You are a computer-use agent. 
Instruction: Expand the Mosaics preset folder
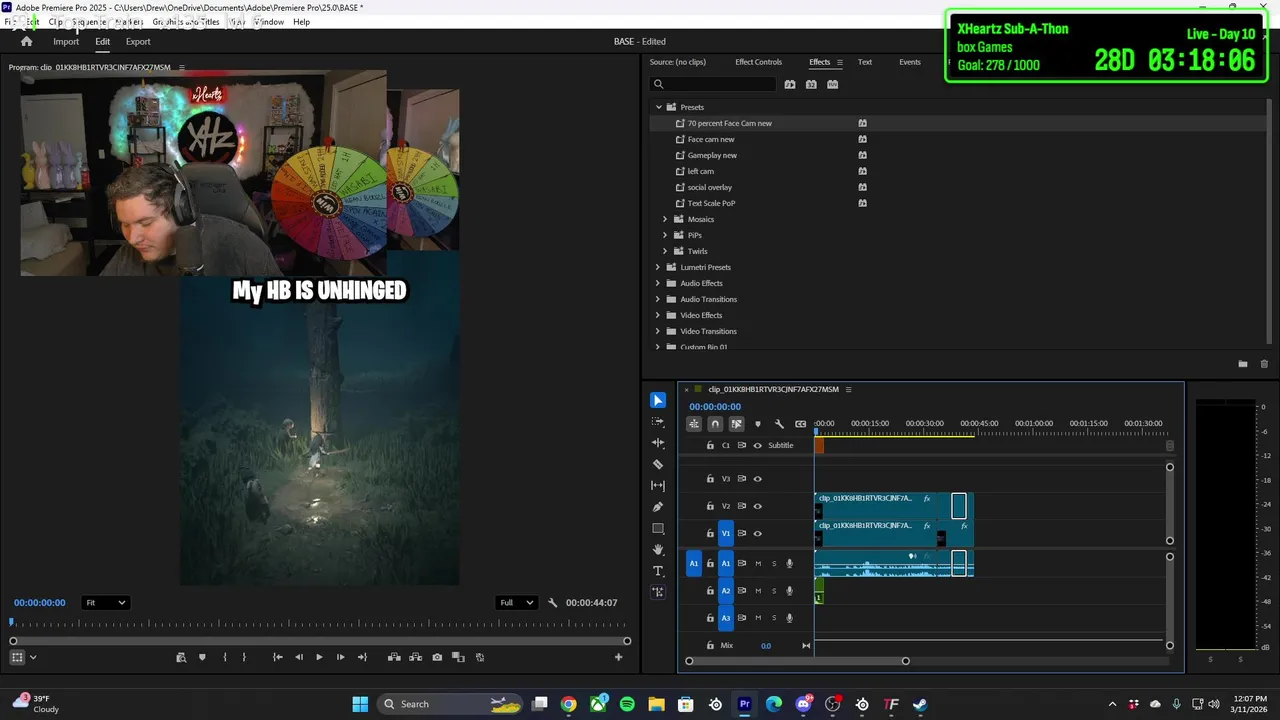point(665,219)
